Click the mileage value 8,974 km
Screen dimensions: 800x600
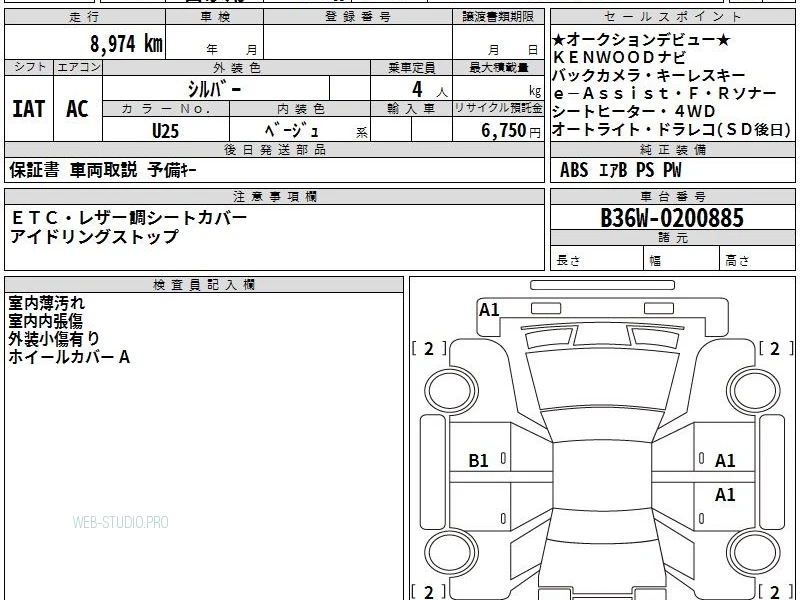(127, 44)
